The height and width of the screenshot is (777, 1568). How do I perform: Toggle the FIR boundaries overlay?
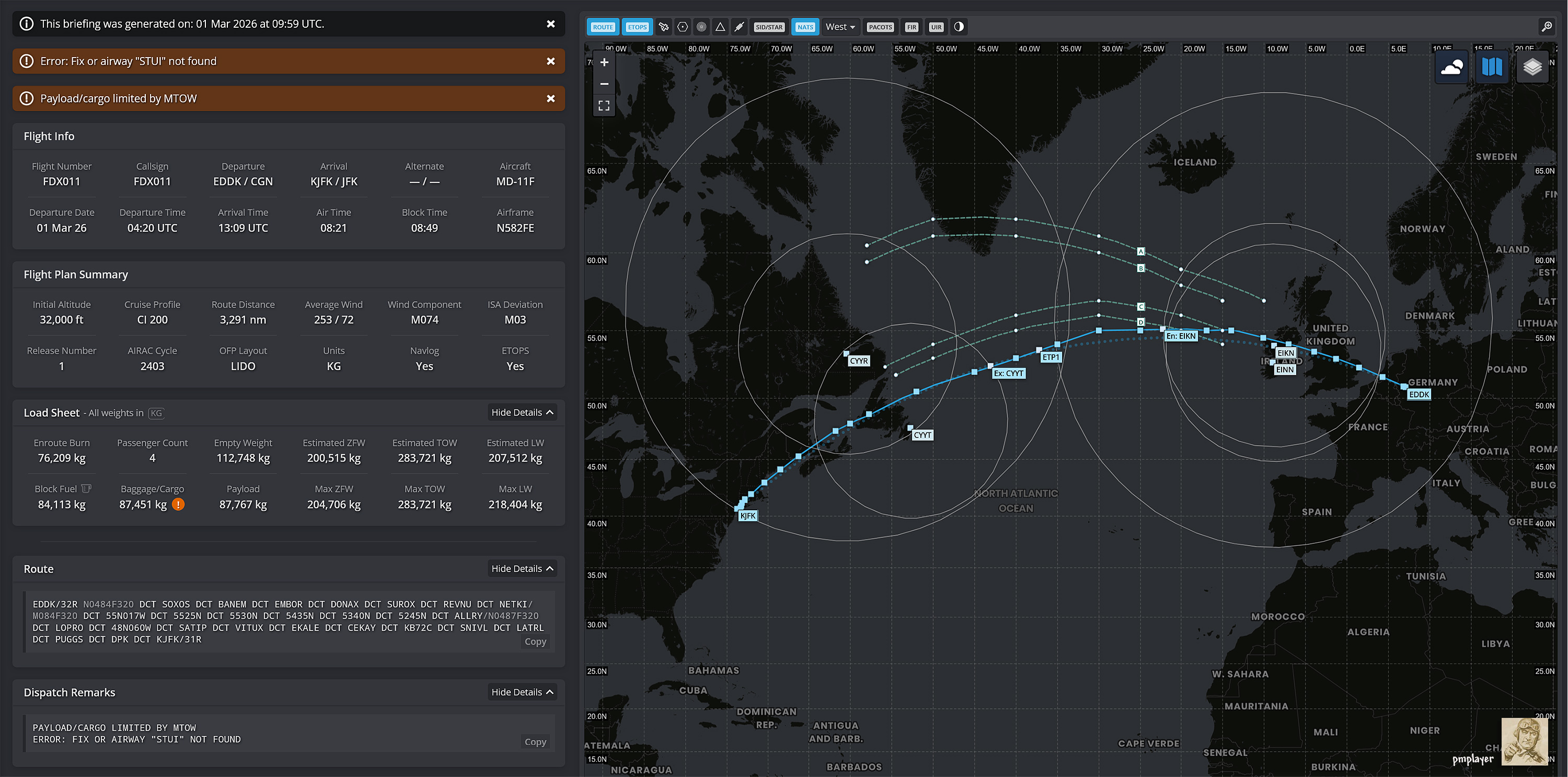[911, 27]
